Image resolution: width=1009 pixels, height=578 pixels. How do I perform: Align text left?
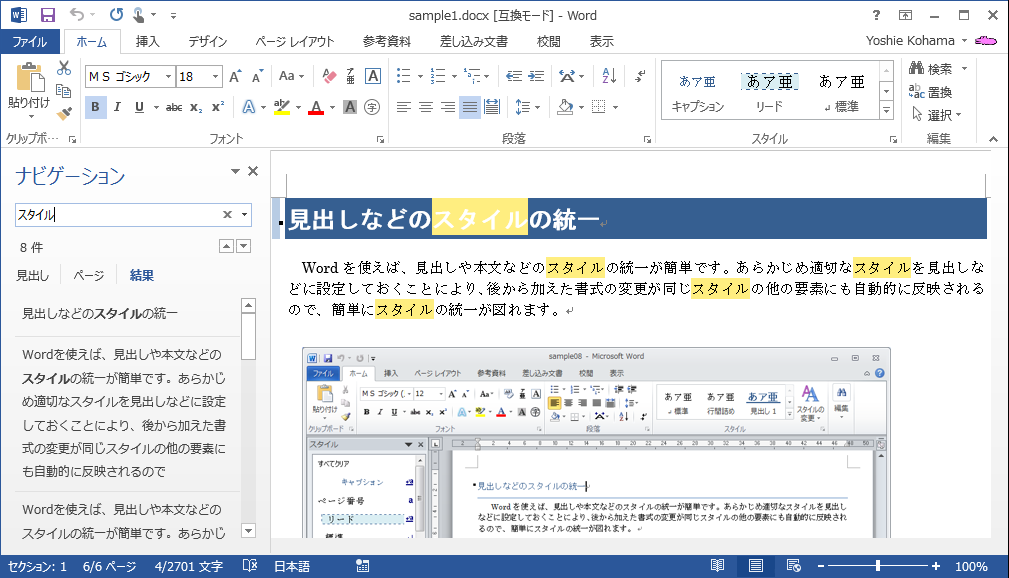(x=403, y=107)
